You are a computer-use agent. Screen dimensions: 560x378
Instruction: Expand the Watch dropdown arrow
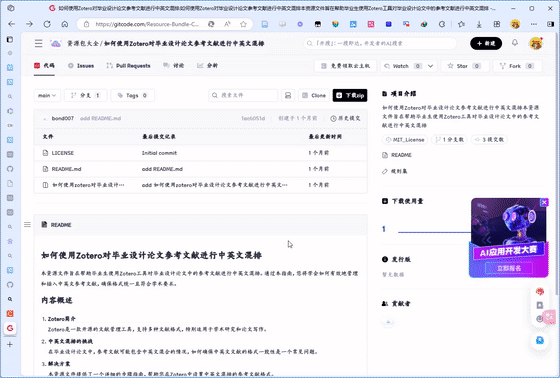pos(430,66)
